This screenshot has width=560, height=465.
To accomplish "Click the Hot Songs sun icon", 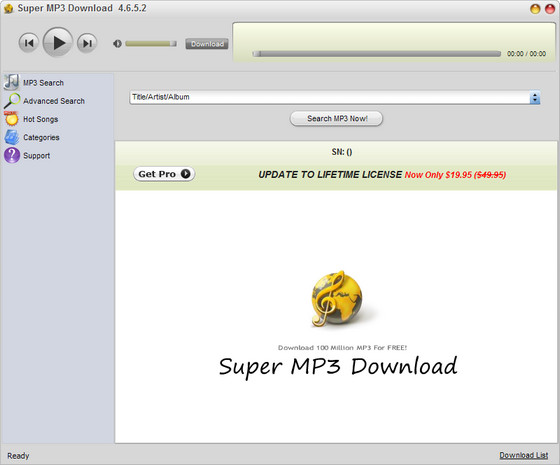I will tap(11, 119).
